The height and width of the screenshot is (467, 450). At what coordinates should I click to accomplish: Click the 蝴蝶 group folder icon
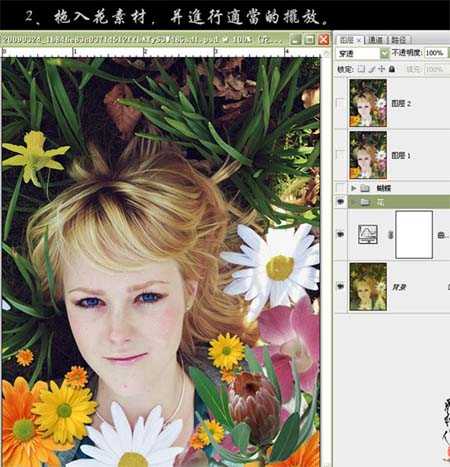tap(365, 188)
